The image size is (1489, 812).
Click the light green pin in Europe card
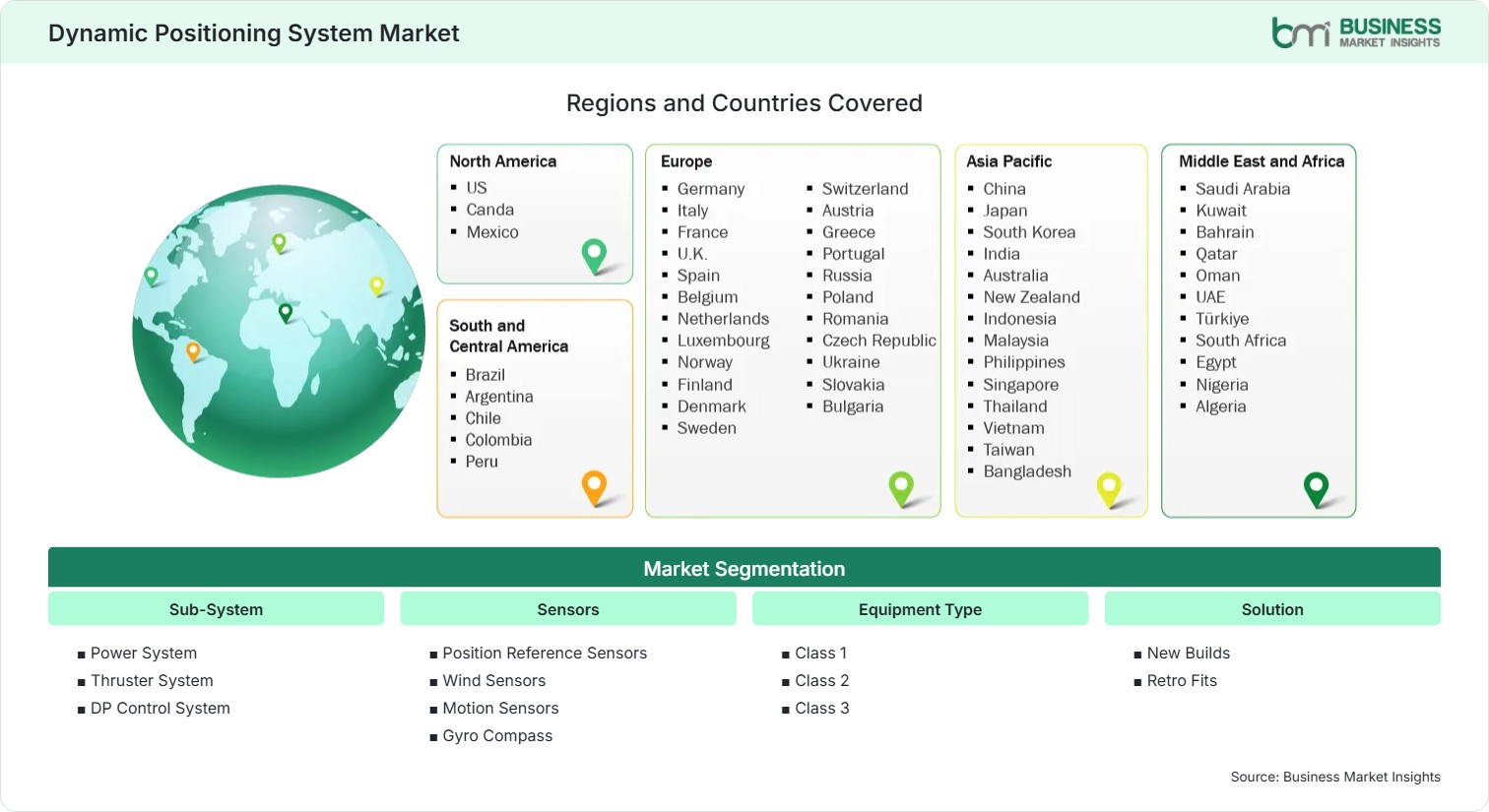901,488
